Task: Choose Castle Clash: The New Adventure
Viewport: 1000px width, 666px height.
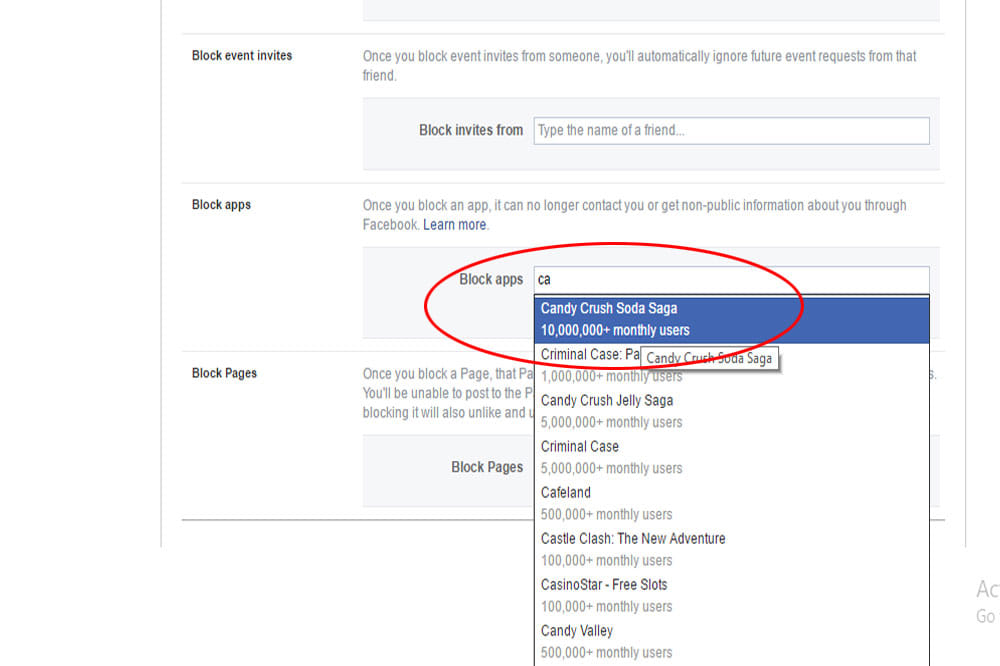Action: click(732, 549)
